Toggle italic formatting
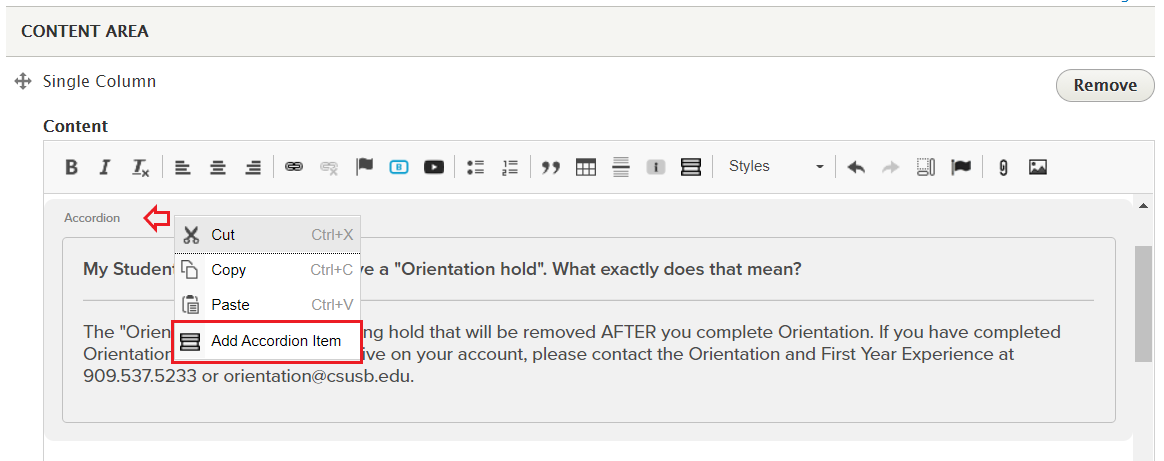The width and height of the screenshot is (1164, 461). click(x=105, y=167)
